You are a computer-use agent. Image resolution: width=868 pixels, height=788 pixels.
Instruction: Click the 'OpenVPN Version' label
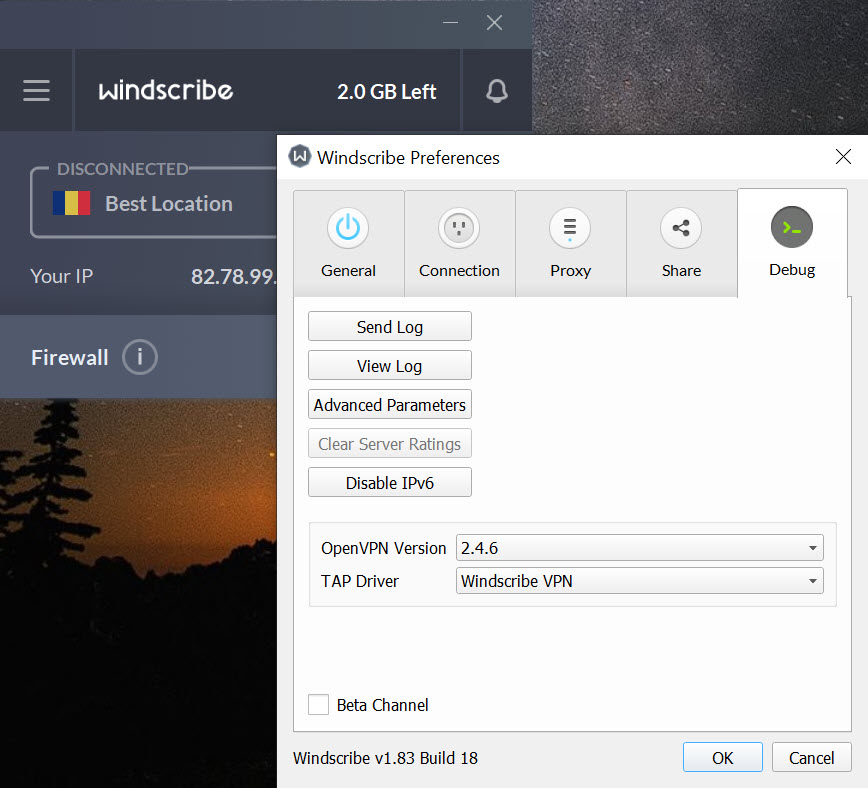[x=384, y=548]
